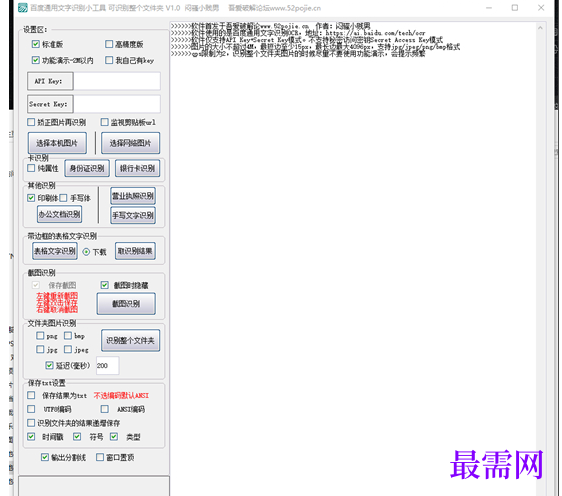The image size is (562, 496).
Task: Check the jpeg file type checkbox
Action: tap(68, 349)
